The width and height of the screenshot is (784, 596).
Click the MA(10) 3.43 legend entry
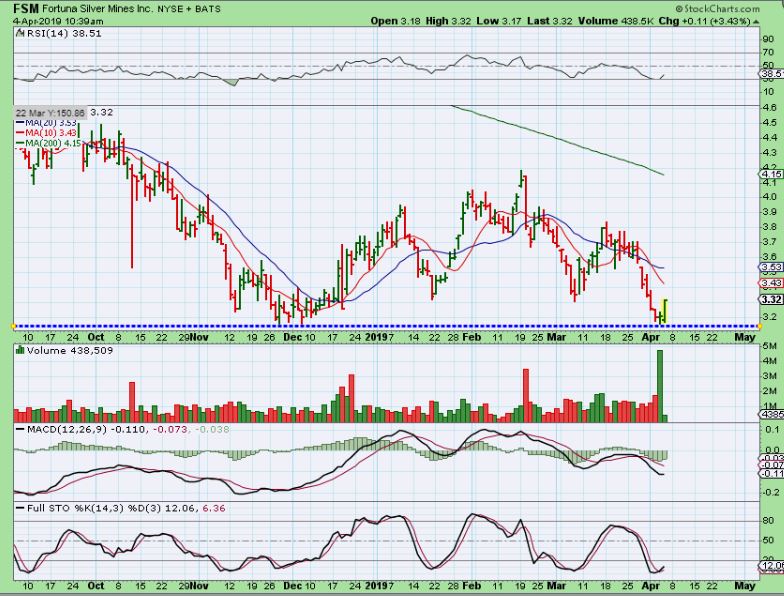click(46, 132)
